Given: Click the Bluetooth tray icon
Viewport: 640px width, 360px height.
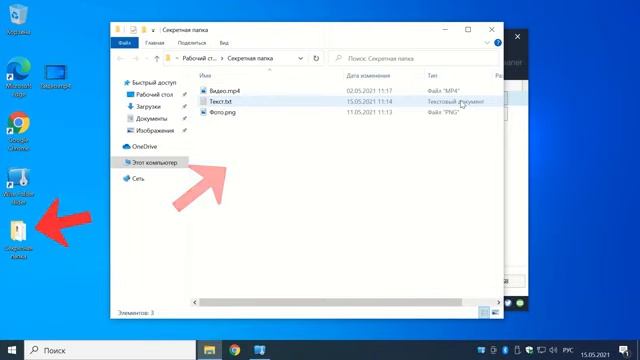Looking at the screenshot, I should (505, 350).
